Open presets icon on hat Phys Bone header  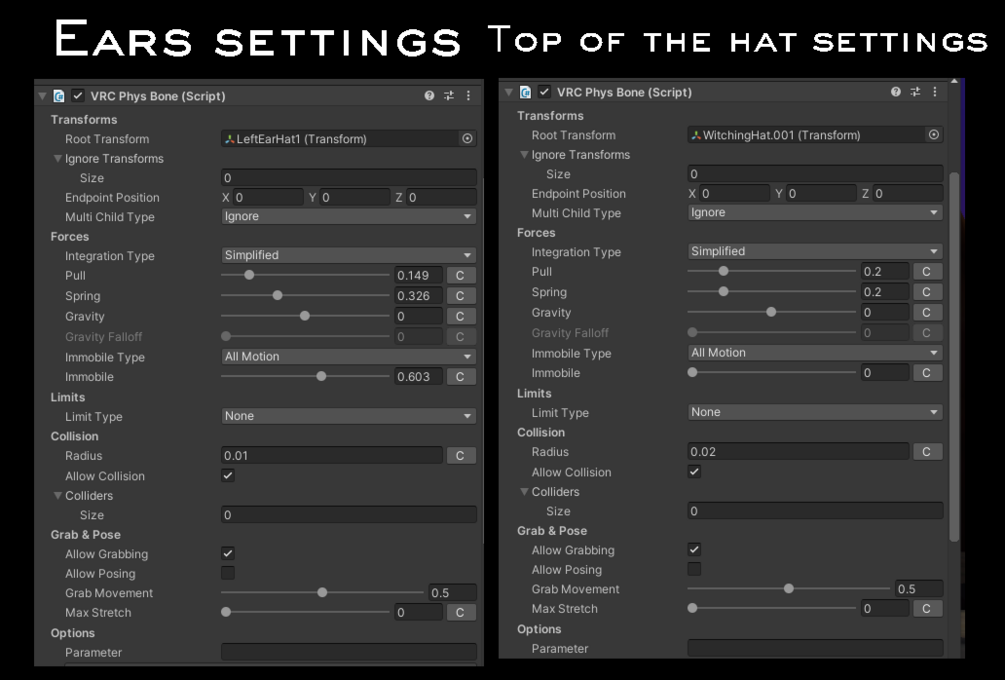[x=915, y=92]
